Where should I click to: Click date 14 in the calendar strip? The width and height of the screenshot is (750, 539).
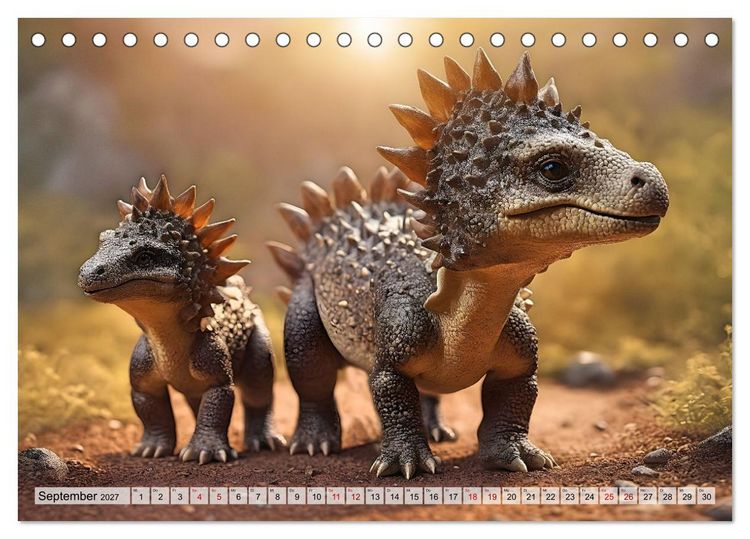coord(395,496)
